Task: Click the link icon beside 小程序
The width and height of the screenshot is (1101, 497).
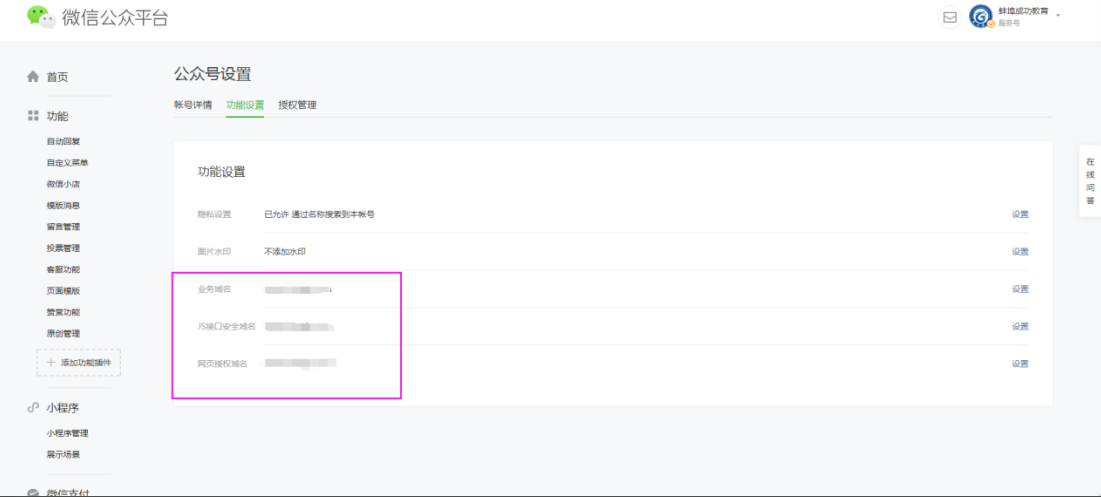Action: [x=33, y=408]
